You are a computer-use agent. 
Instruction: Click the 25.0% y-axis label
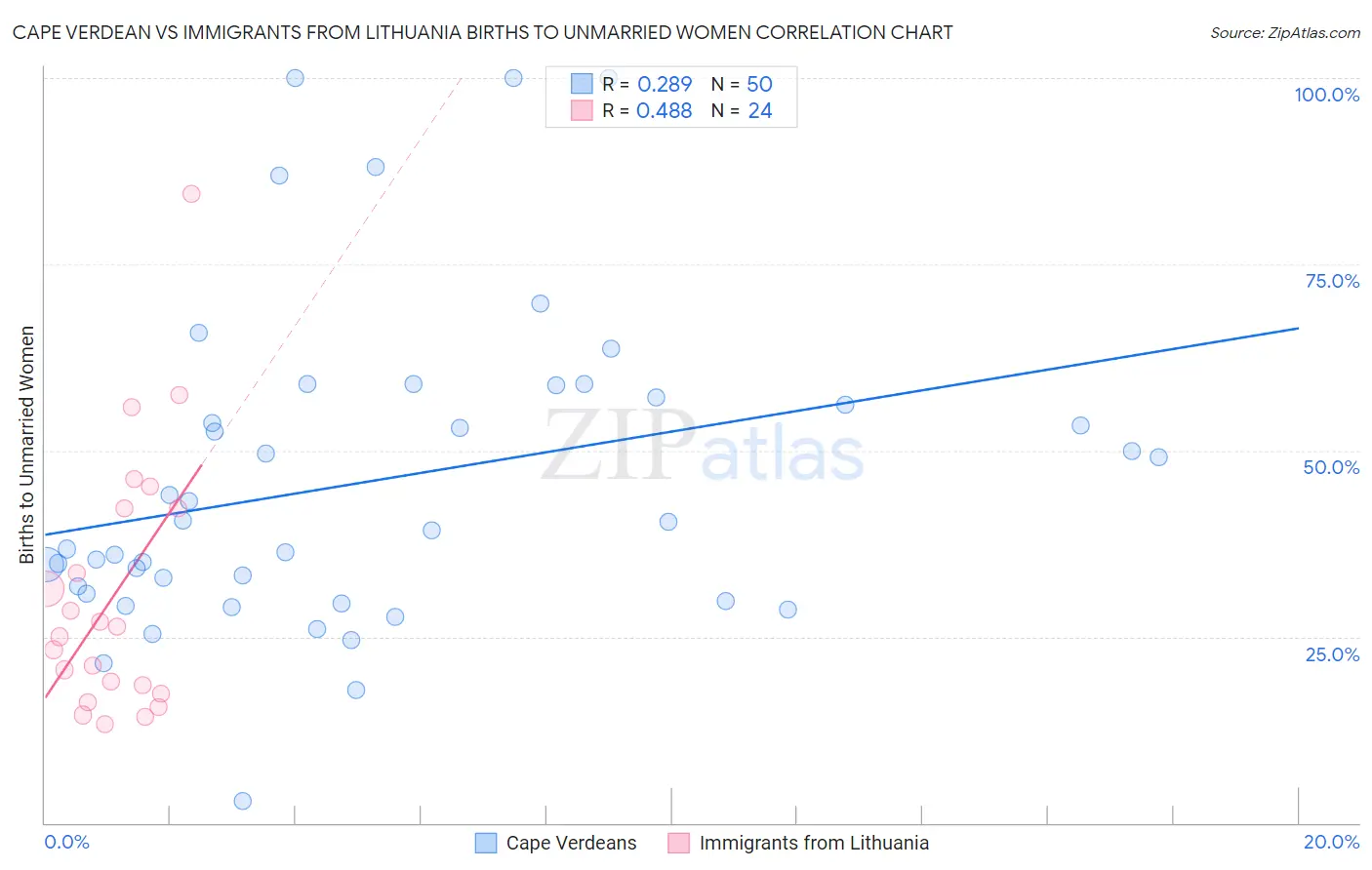1332,654
